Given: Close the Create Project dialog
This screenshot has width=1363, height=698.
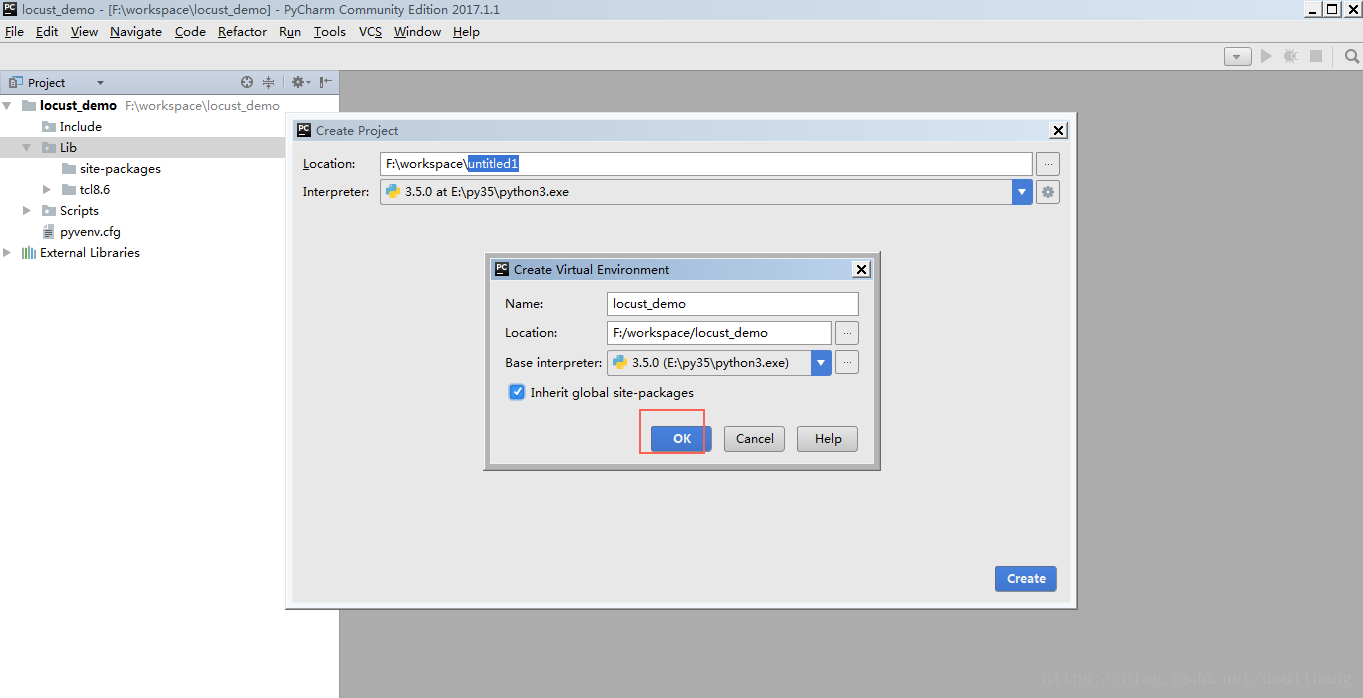Looking at the screenshot, I should pyautogui.click(x=1059, y=131).
